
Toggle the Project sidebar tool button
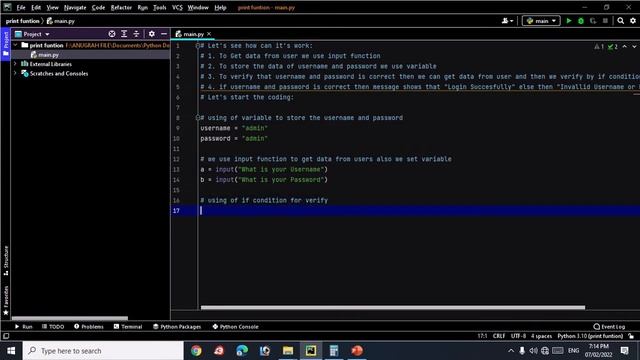[6, 44]
